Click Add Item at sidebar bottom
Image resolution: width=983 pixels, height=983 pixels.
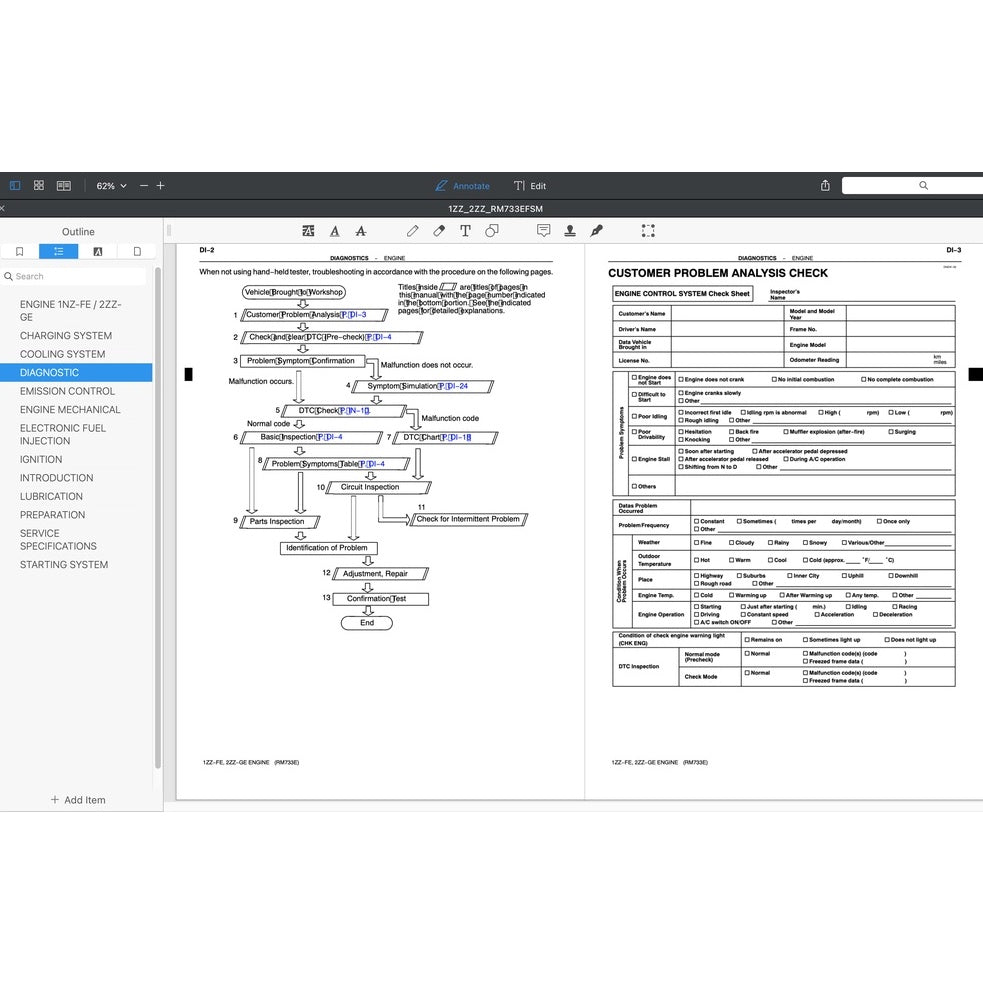pos(78,800)
